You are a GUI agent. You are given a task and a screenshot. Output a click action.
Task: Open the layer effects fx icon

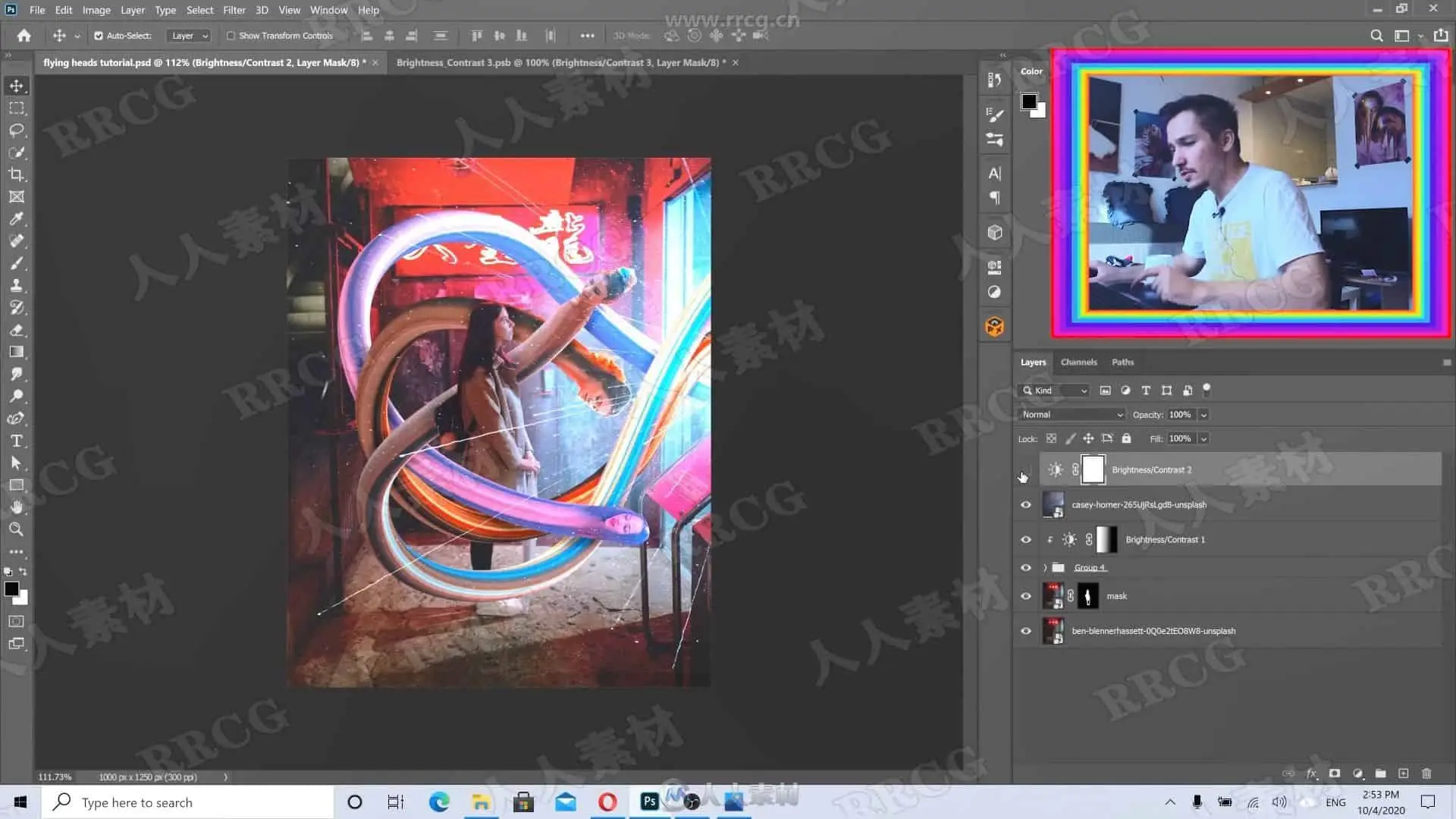pos(1312,773)
